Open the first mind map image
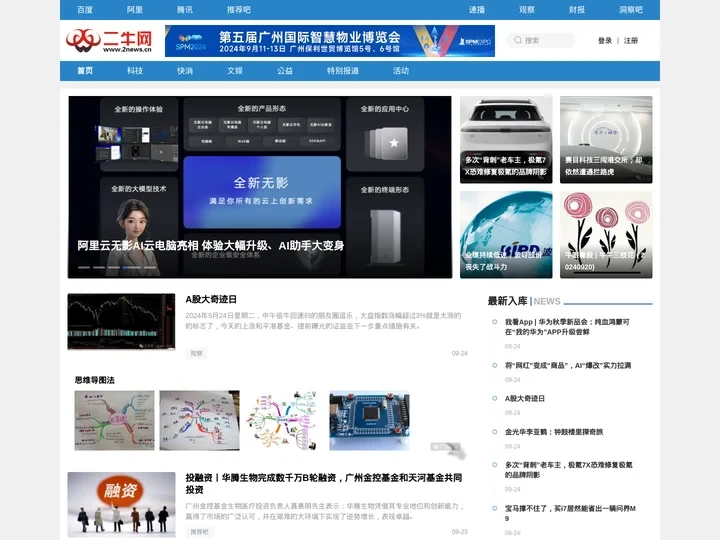This screenshot has height=540, width=720. 114,420
